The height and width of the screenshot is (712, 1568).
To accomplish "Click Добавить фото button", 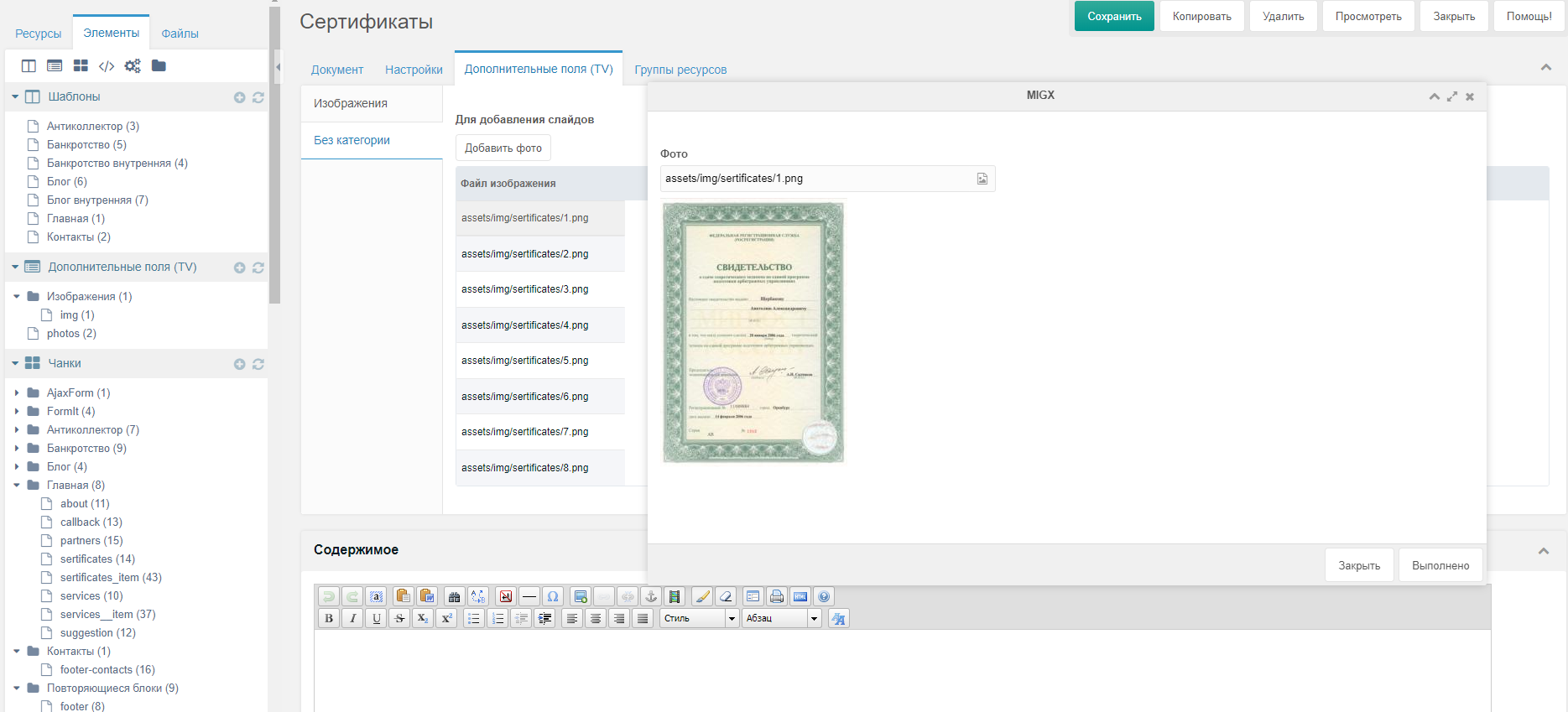I will click(503, 148).
